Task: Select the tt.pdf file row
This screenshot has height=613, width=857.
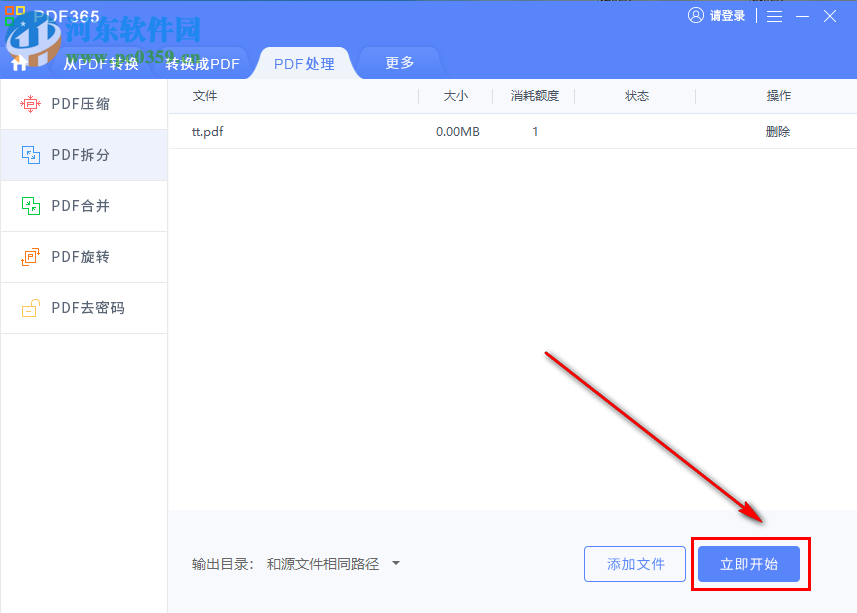Action: click(x=206, y=131)
